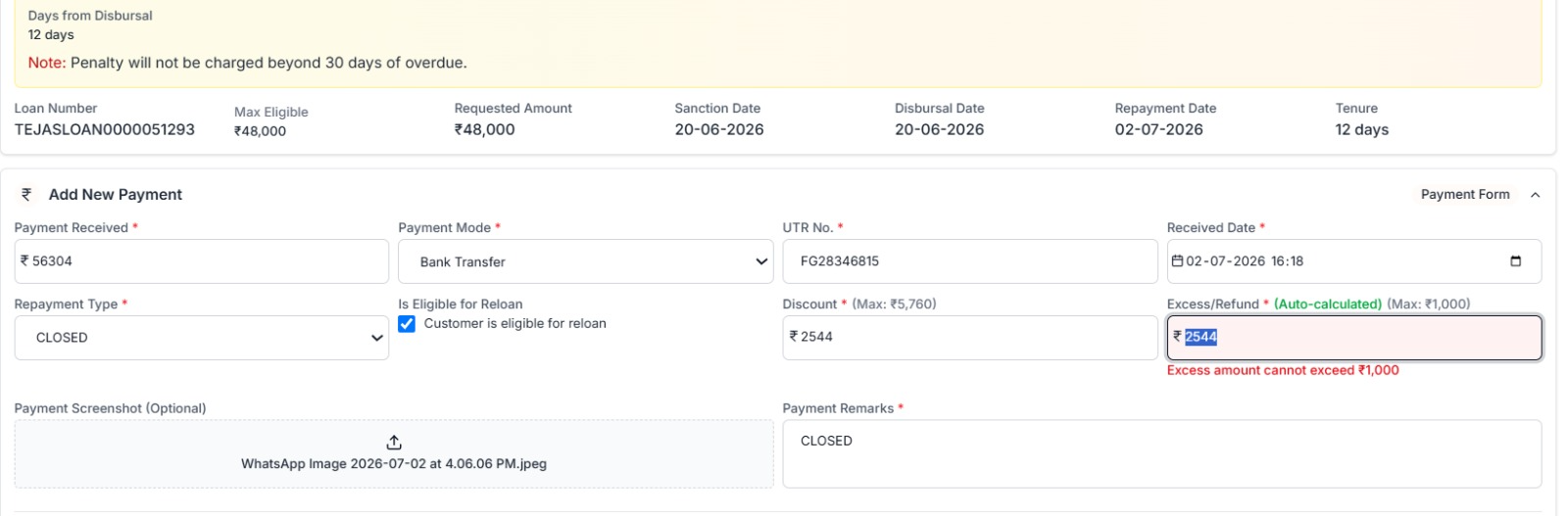Image resolution: width=1568 pixels, height=516 pixels.
Task: Open the Repayment Type dropdown showing CLOSED
Action: click(x=201, y=338)
